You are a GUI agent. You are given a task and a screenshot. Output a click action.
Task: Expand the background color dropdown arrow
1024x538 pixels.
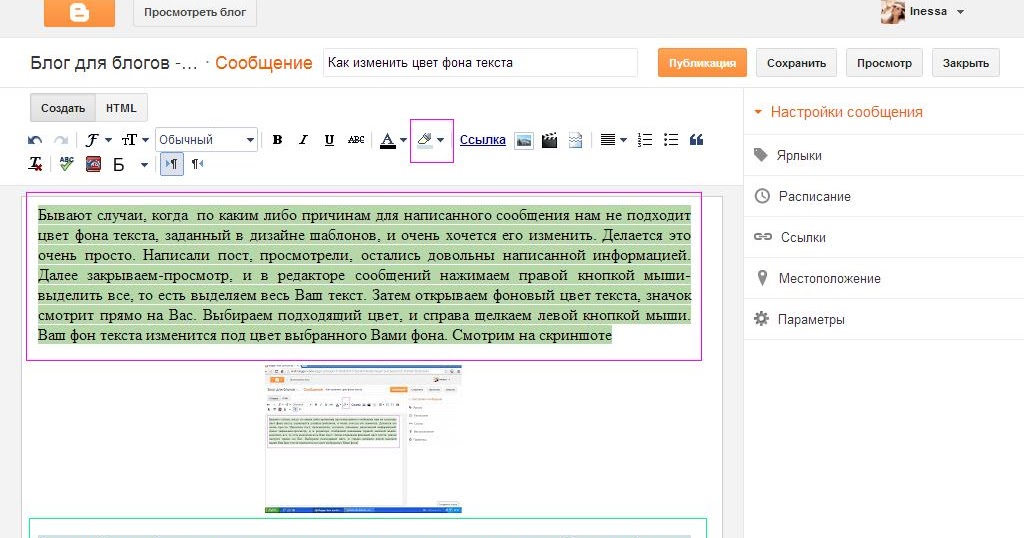(441, 140)
